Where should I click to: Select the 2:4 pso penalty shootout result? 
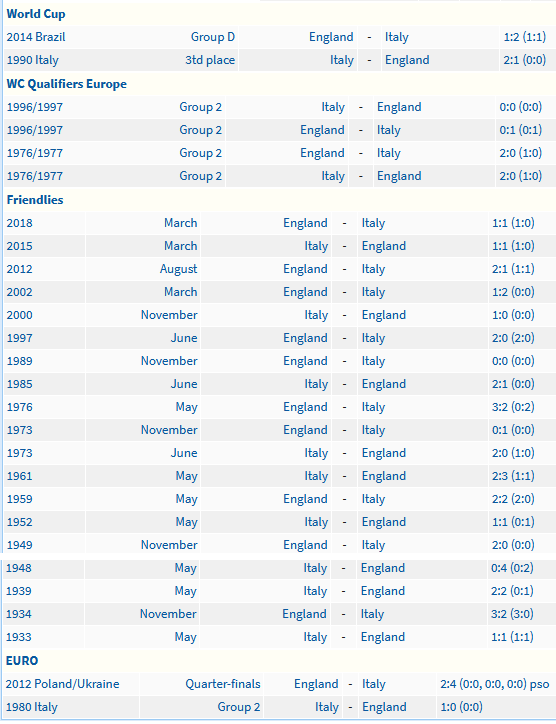coord(495,684)
